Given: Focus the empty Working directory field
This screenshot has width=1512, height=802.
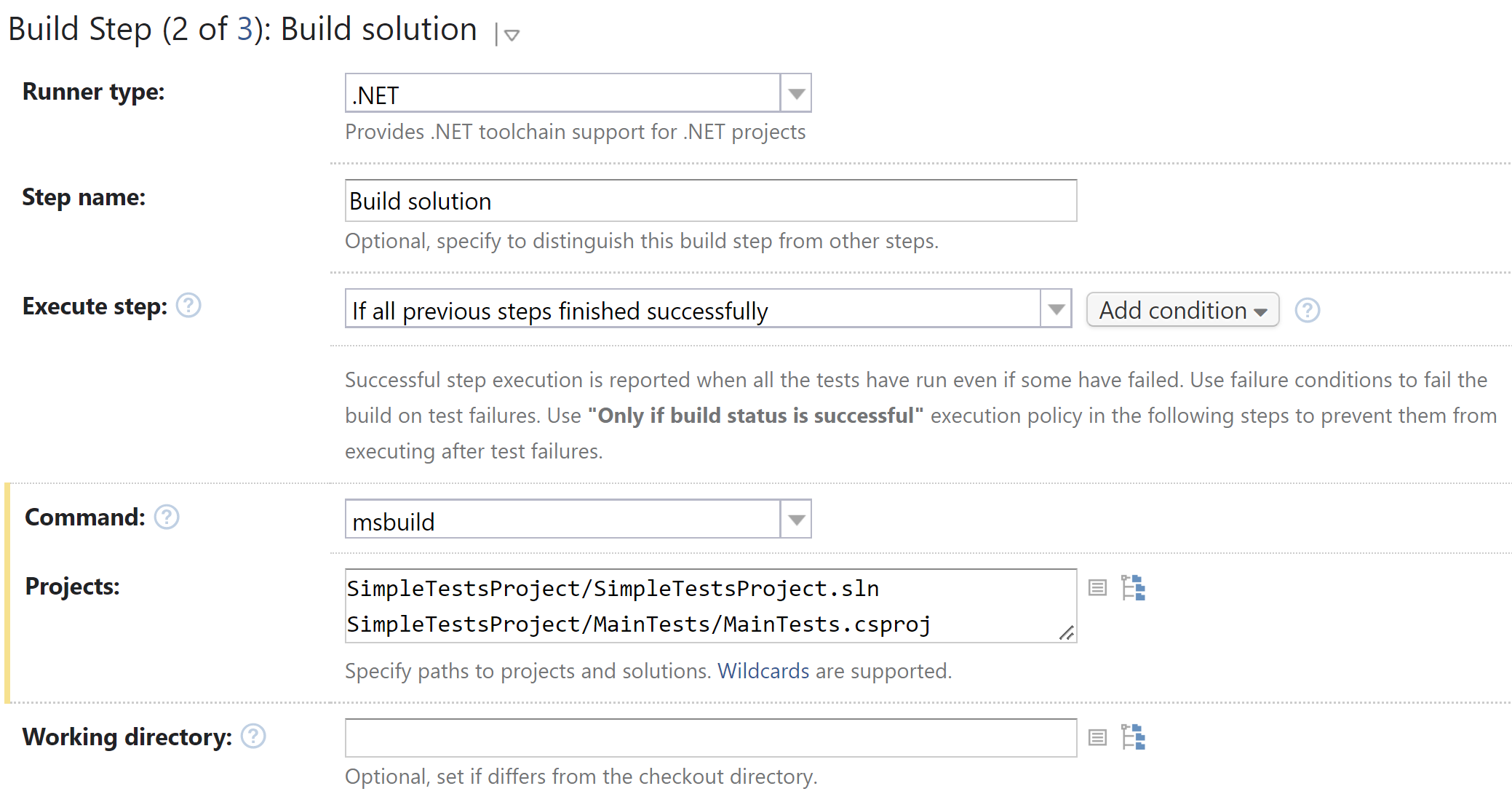Looking at the screenshot, I should coord(709,738).
